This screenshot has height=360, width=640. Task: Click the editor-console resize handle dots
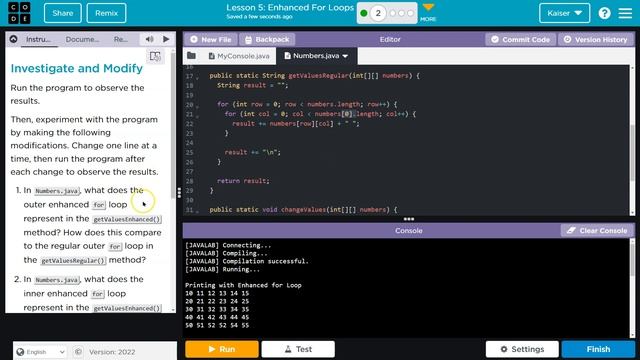(409, 219)
